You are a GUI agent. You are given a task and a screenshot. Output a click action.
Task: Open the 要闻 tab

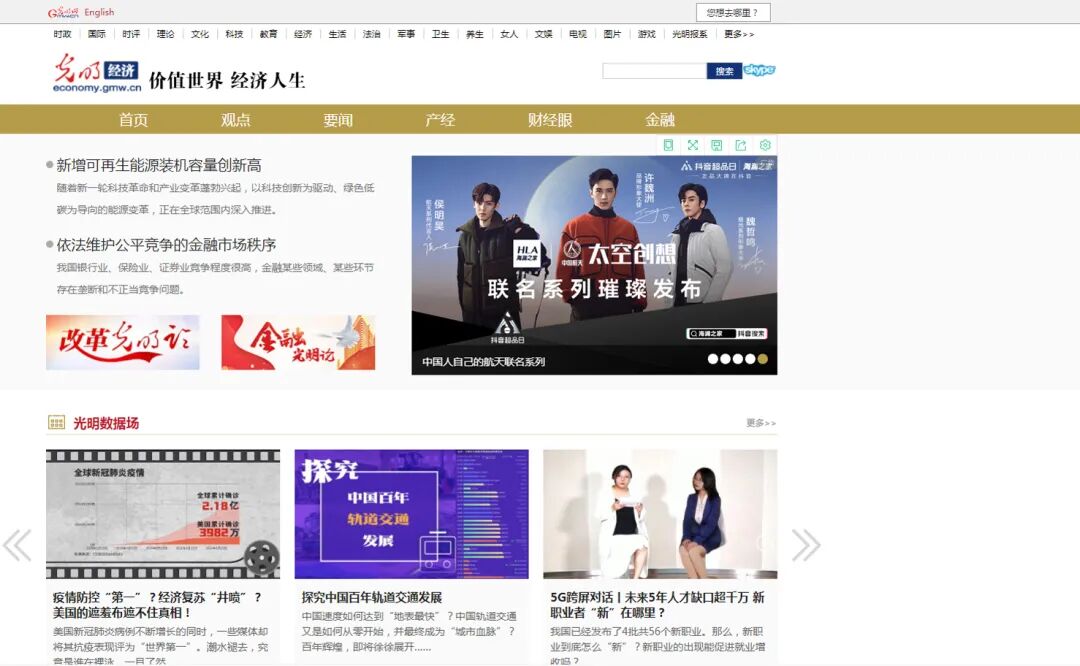[x=338, y=120]
